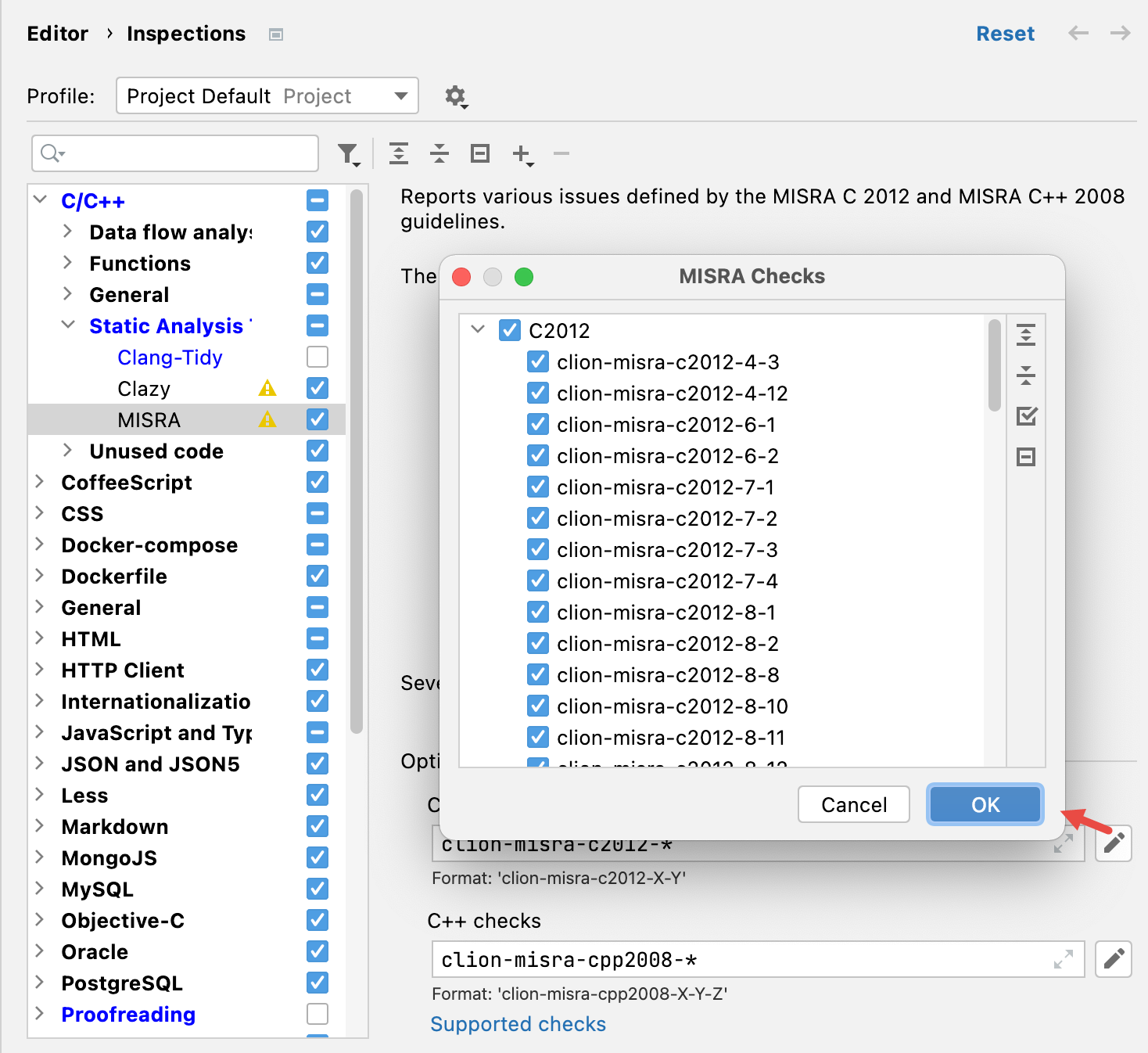Click select-all checkmark icon in MISRA dialog

tap(1026, 416)
